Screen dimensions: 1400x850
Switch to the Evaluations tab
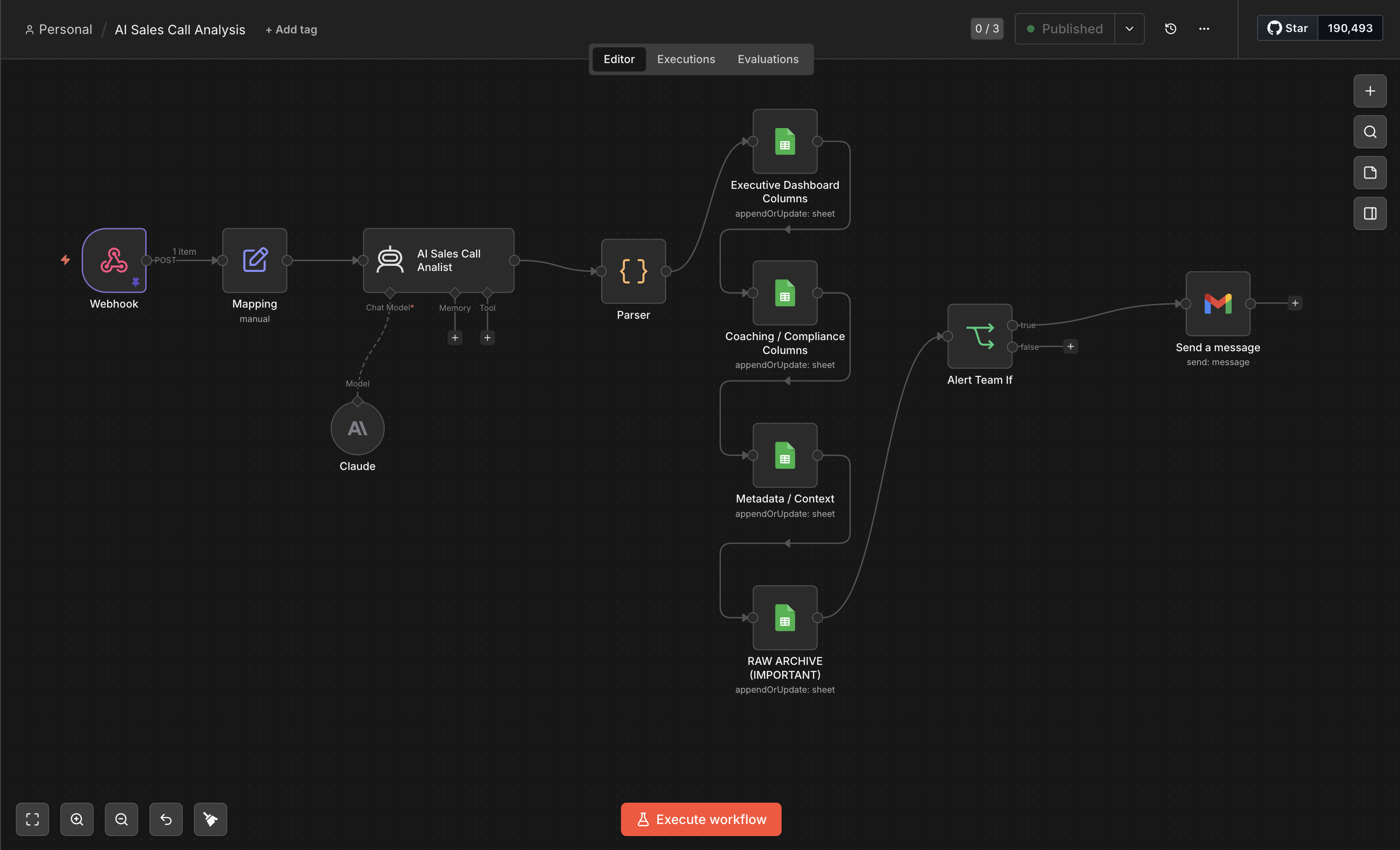pyautogui.click(x=768, y=59)
